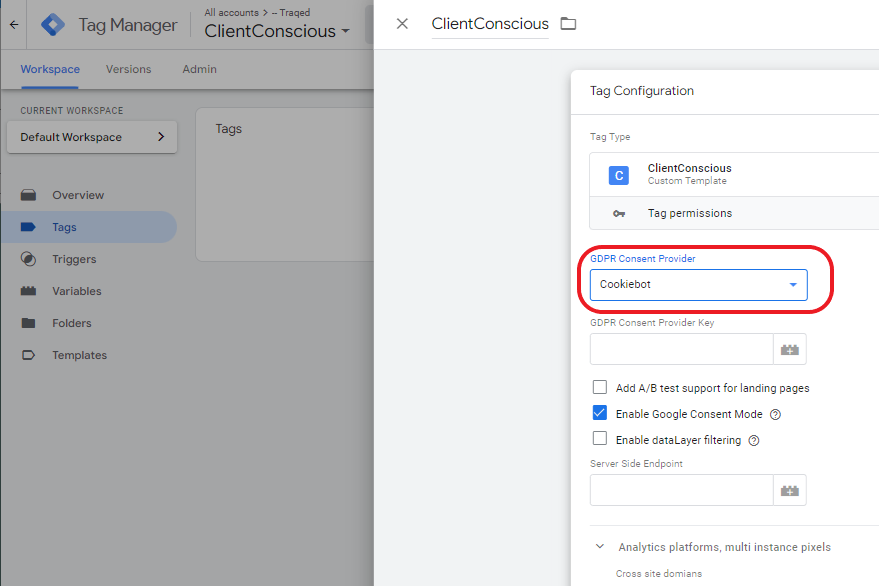
Task: Click the folder icon next to tag name
Action: pos(568,24)
